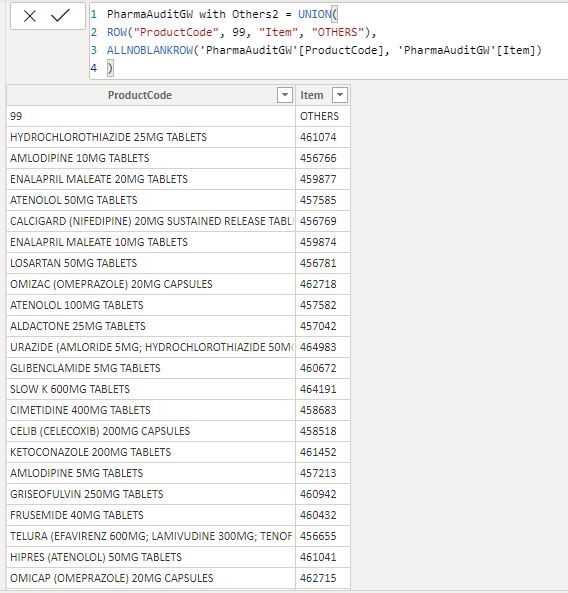Select item cell 464983
568x593 pixels.
coord(323,347)
